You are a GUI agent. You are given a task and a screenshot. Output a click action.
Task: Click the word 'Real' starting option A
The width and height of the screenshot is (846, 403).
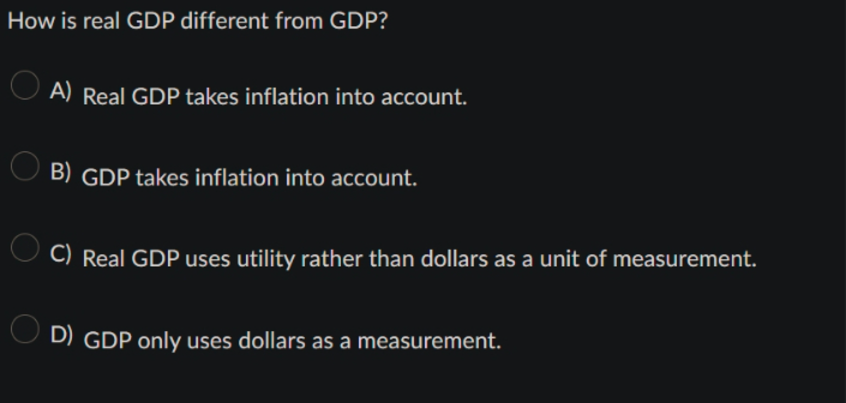[x=104, y=97]
